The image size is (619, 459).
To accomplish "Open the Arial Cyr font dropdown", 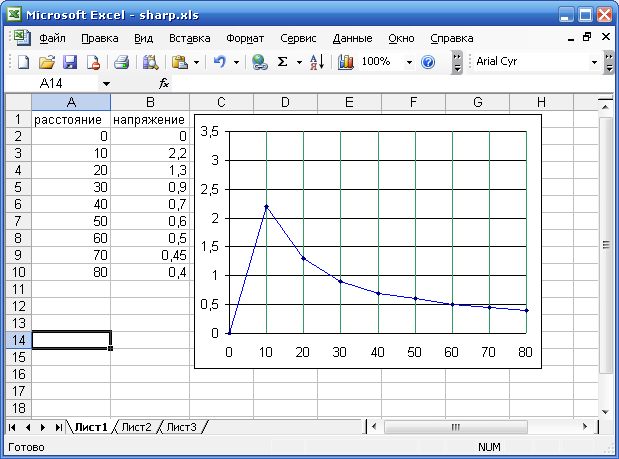I will click(607, 62).
